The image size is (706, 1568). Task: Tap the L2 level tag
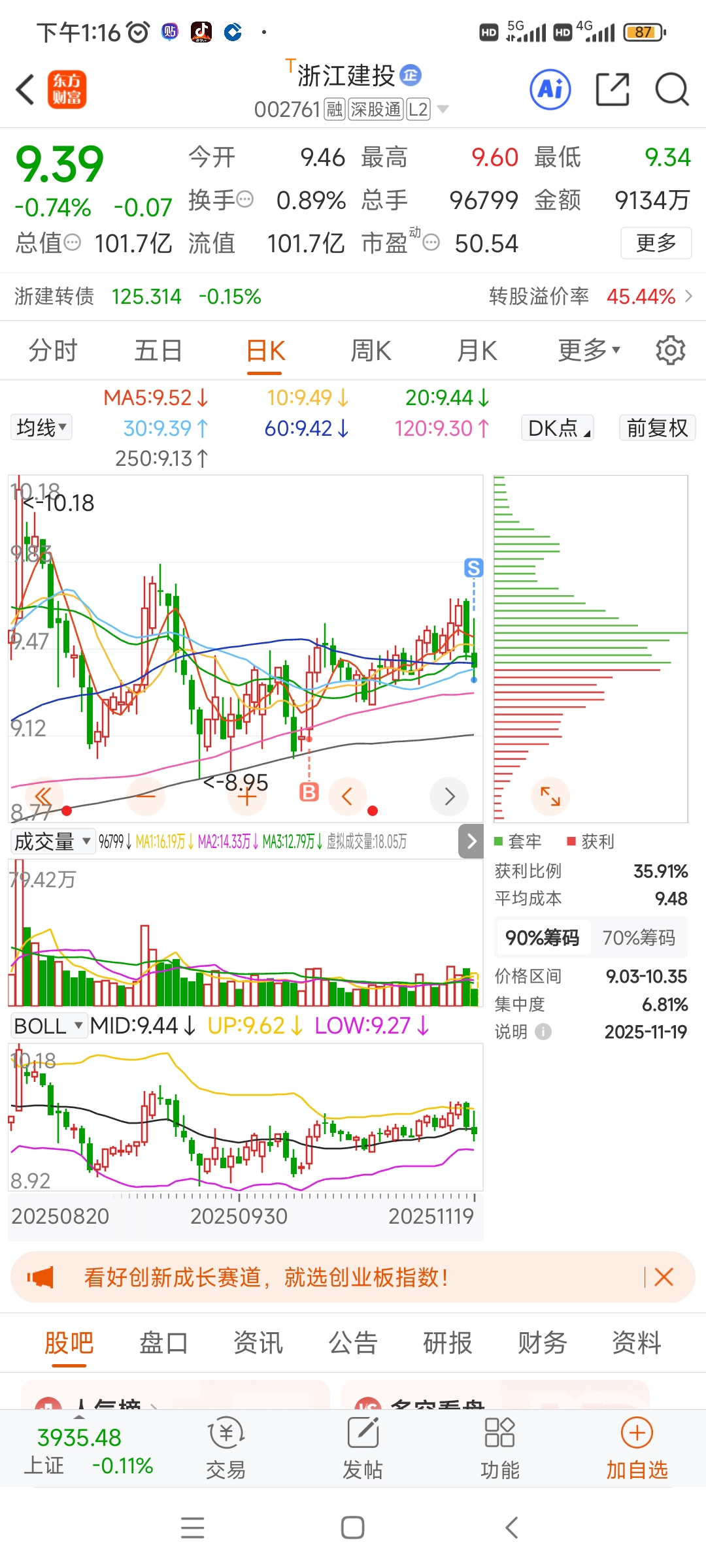click(x=418, y=109)
